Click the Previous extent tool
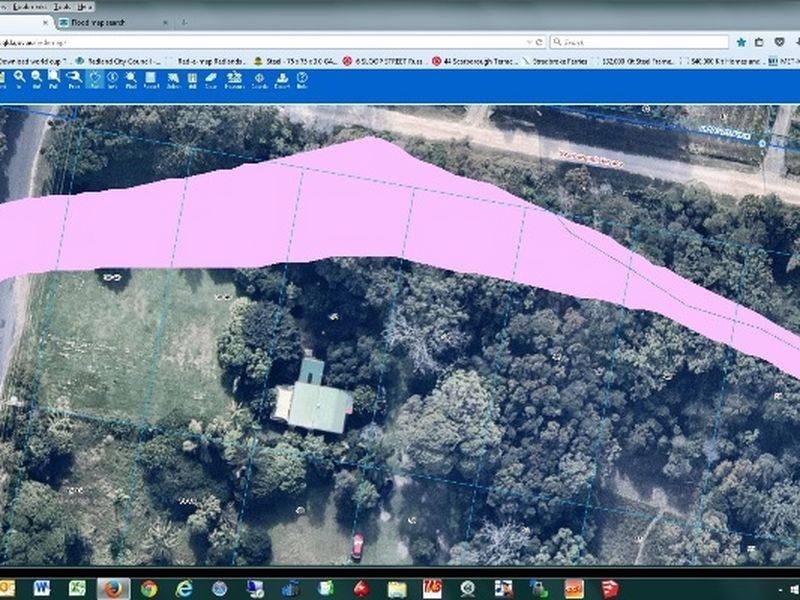The image size is (800, 600). click(74, 80)
